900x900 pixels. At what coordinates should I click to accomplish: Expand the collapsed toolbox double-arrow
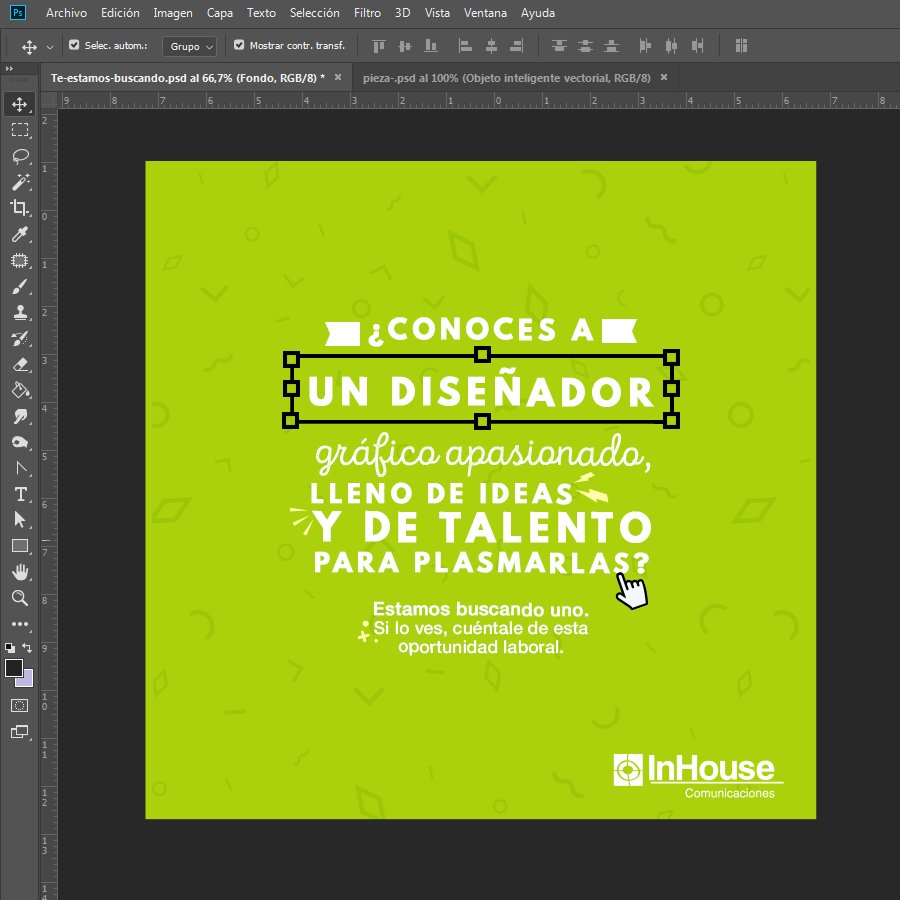[x=9, y=68]
